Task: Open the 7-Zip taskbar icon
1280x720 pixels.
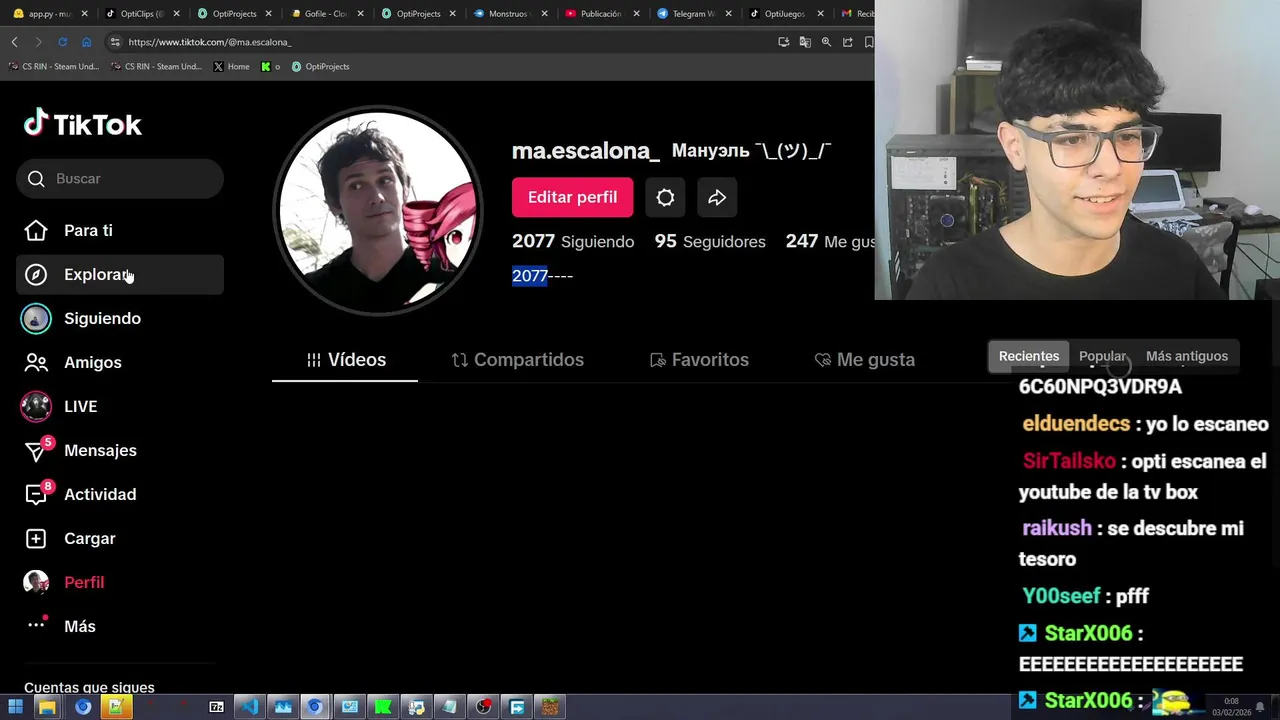Action: (216, 707)
